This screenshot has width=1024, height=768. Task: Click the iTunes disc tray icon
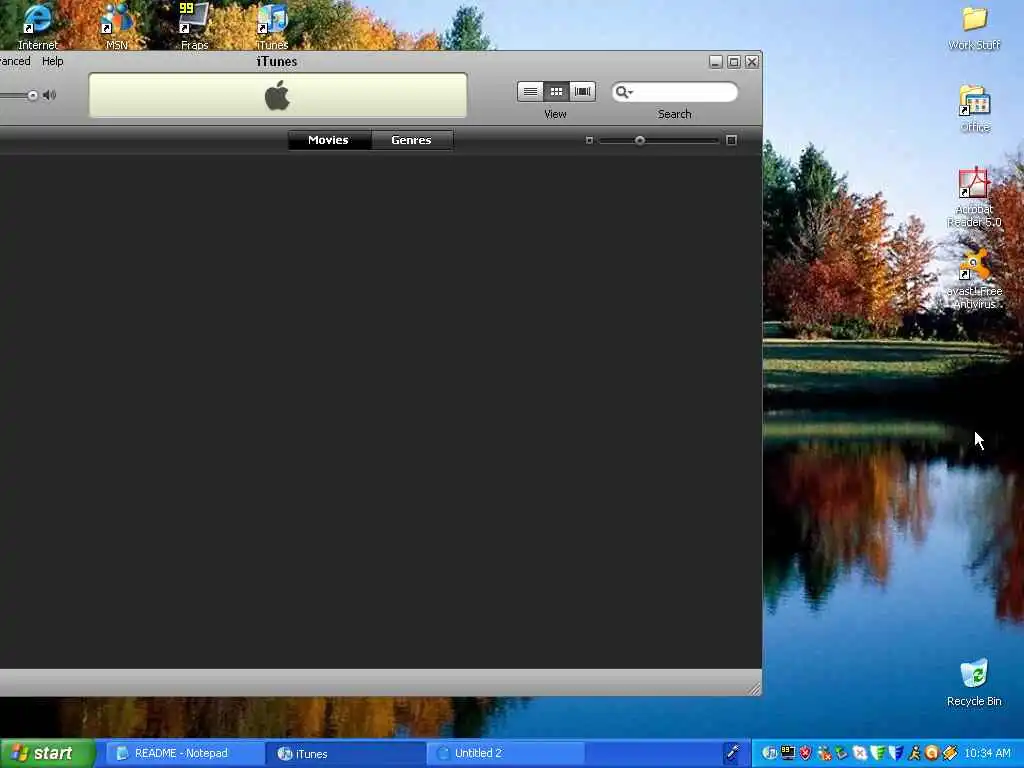pyautogui.click(x=770, y=753)
